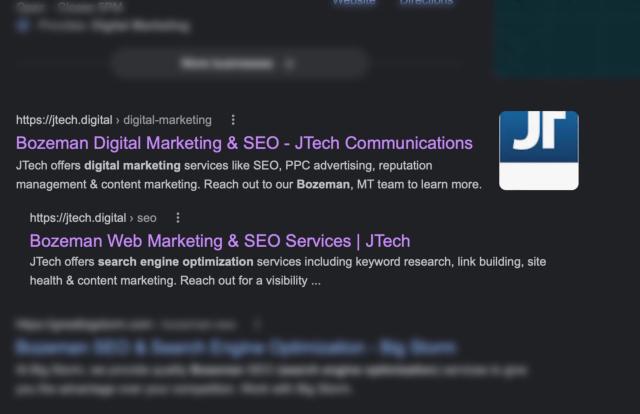Click the blurred Website link at top
The width and height of the screenshot is (640, 414).
[x=353, y=2]
